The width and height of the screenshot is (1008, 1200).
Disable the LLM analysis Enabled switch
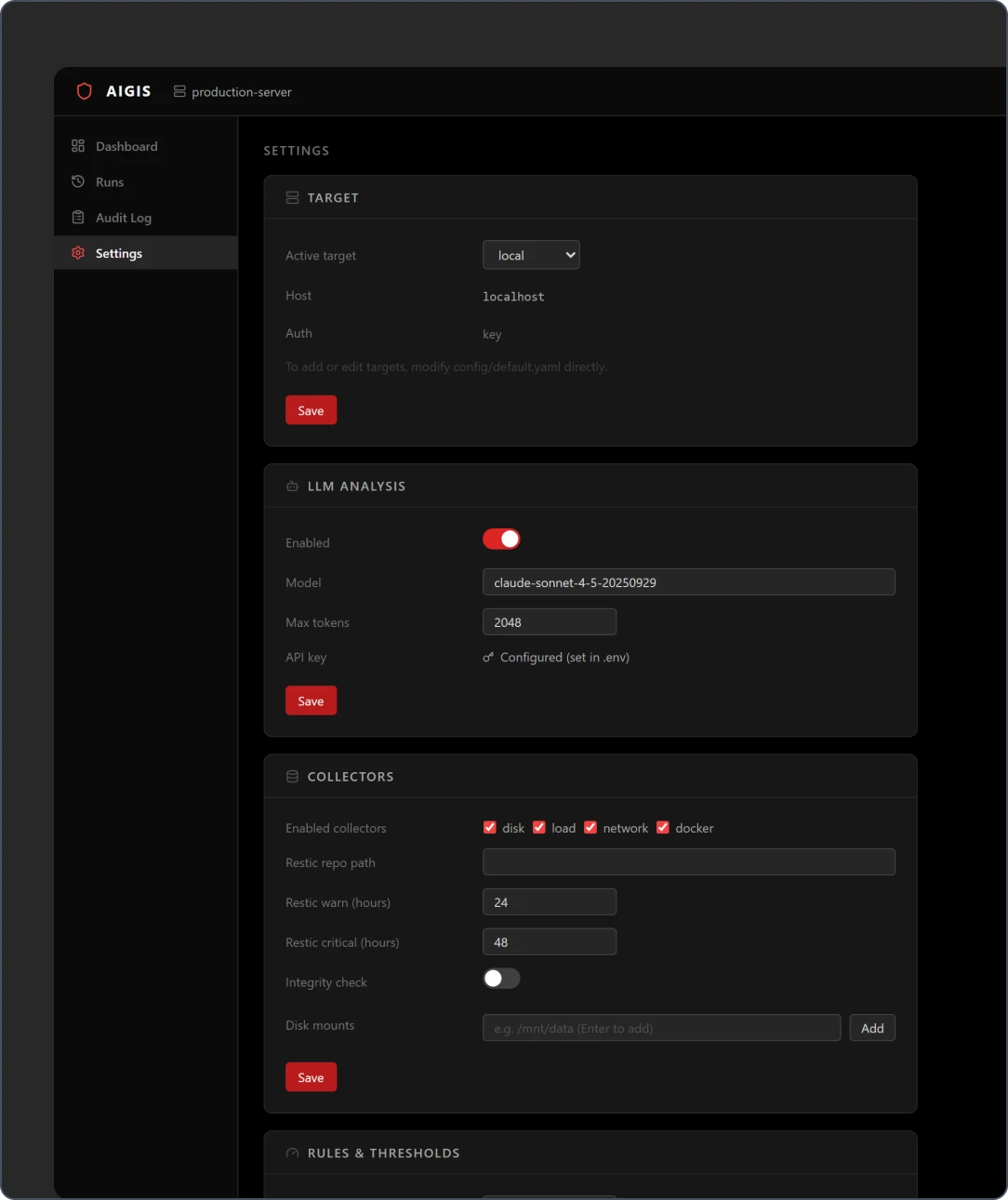[501, 539]
